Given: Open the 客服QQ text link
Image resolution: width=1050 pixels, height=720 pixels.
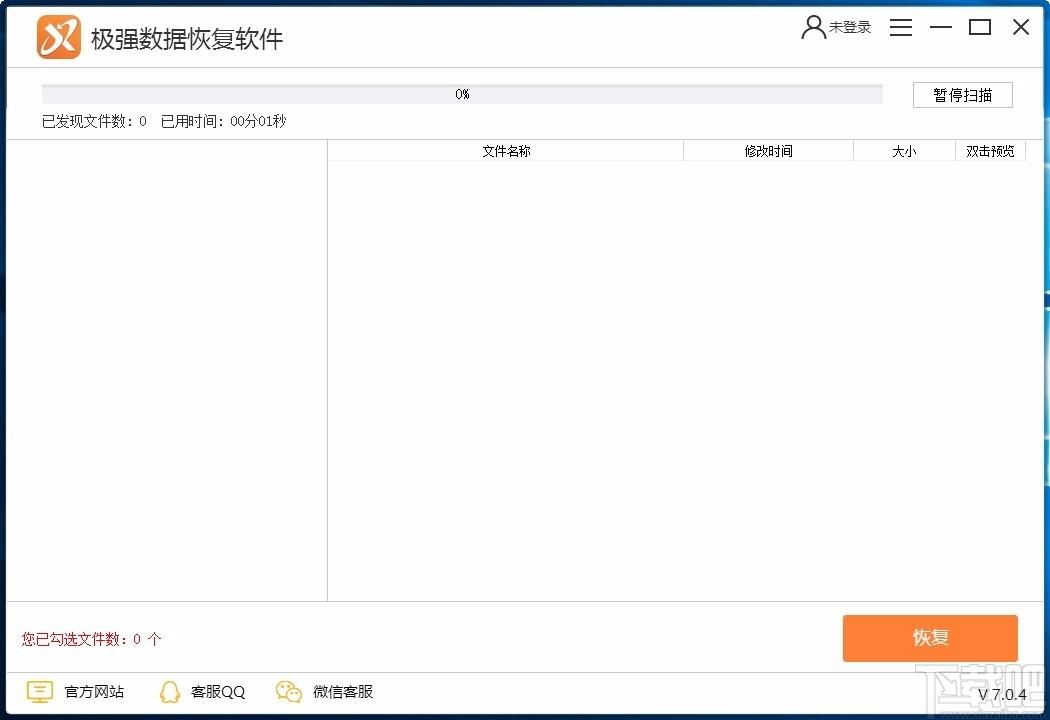Looking at the screenshot, I should [218, 692].
